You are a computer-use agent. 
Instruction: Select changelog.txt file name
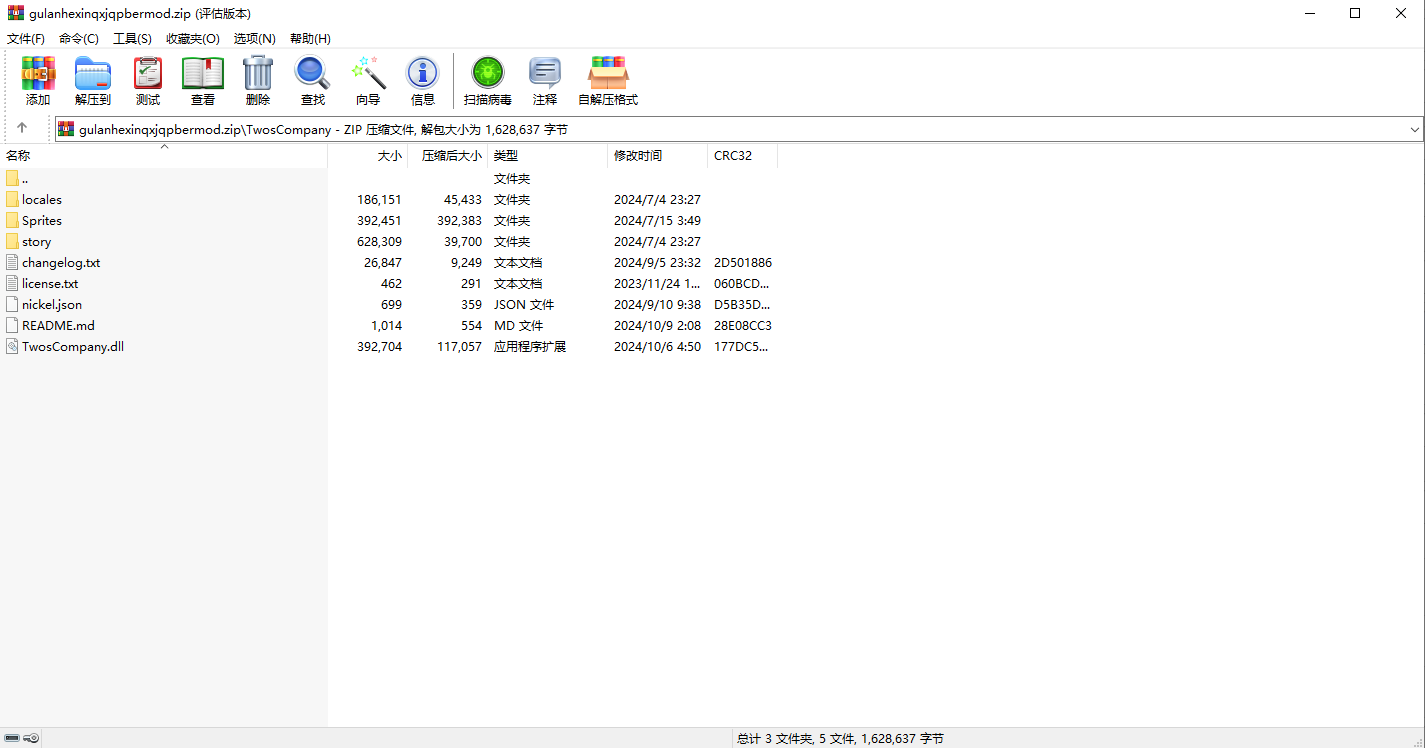coord(61,262)
